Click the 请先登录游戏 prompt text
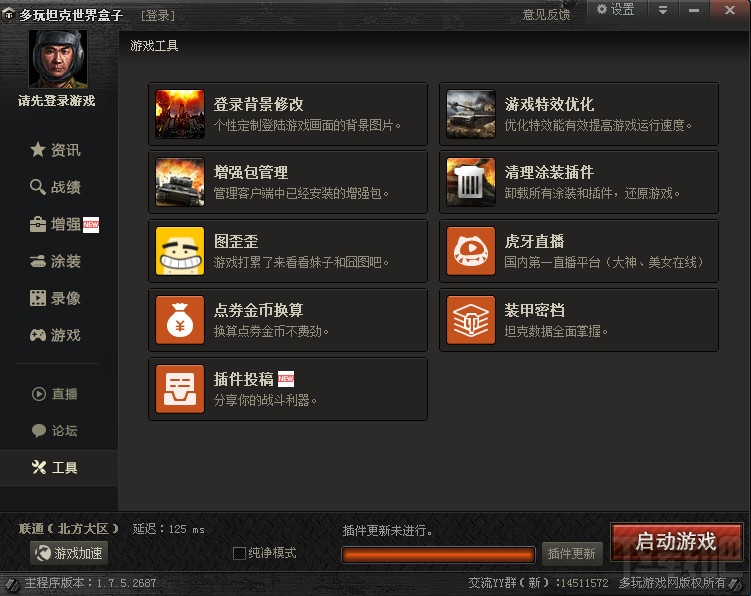This screenshot has width=751, height=596. point(57,101)
